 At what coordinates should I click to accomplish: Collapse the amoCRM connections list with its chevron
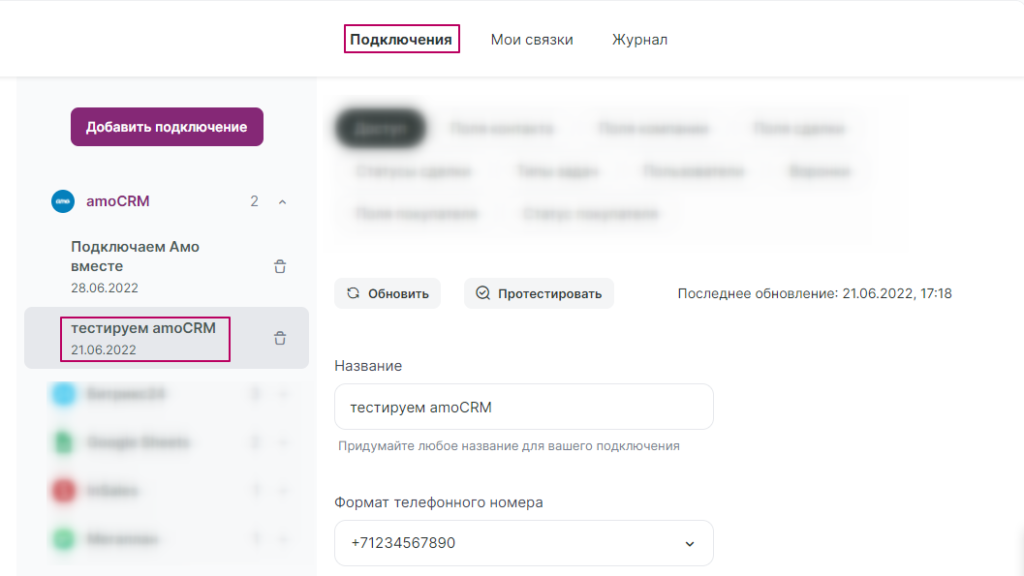[x=282, y=201]
